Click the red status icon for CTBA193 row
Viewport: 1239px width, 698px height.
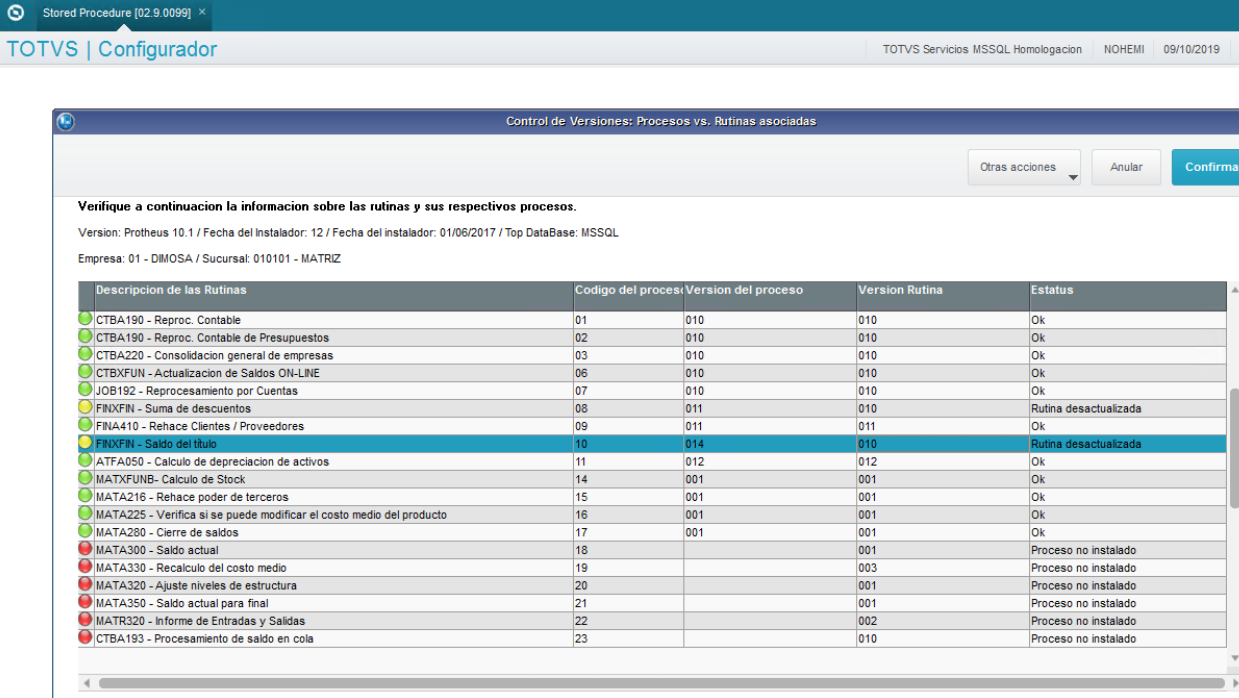click(85, 638)
